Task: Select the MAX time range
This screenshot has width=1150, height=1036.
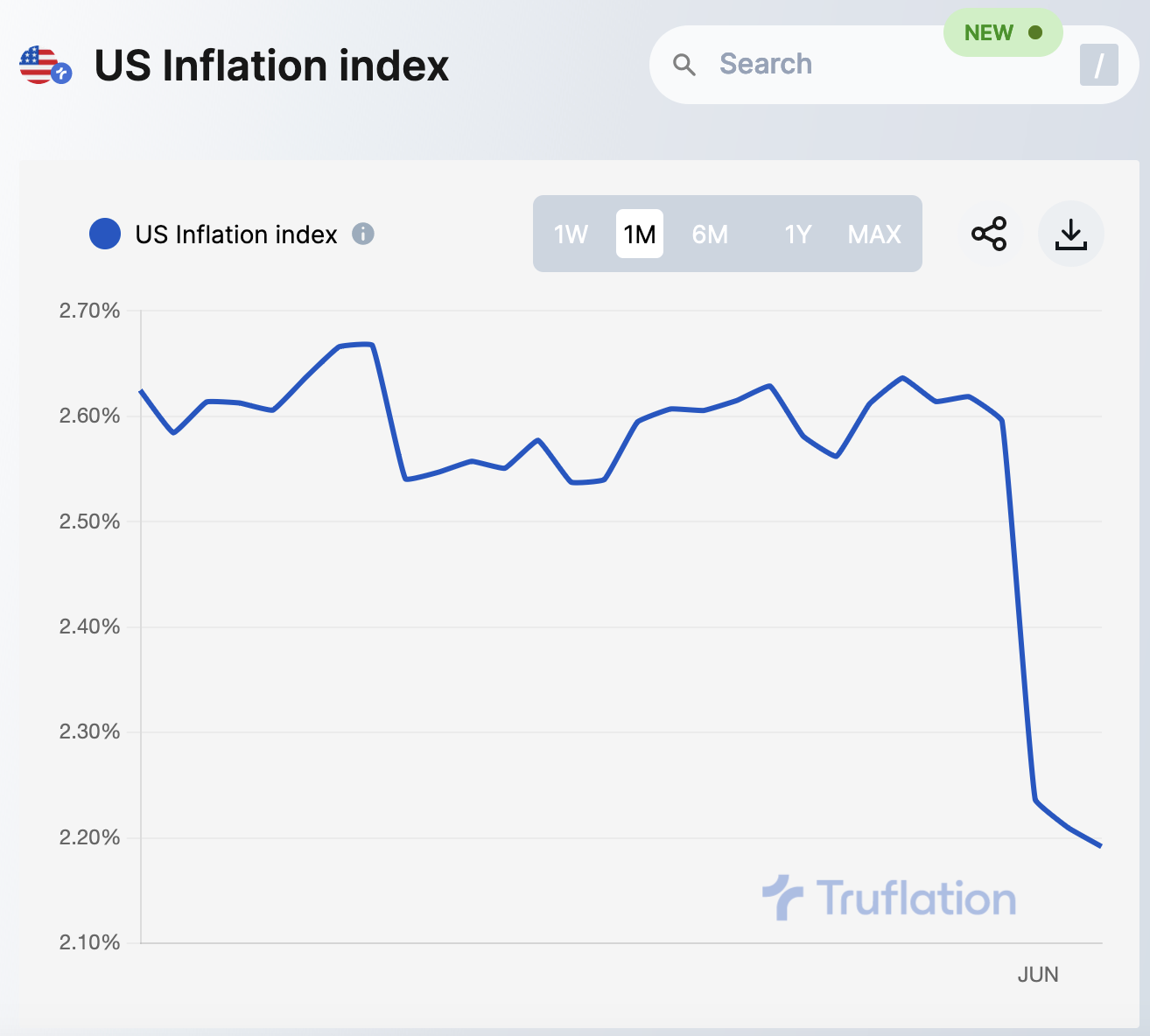Action: coord(874,234)
